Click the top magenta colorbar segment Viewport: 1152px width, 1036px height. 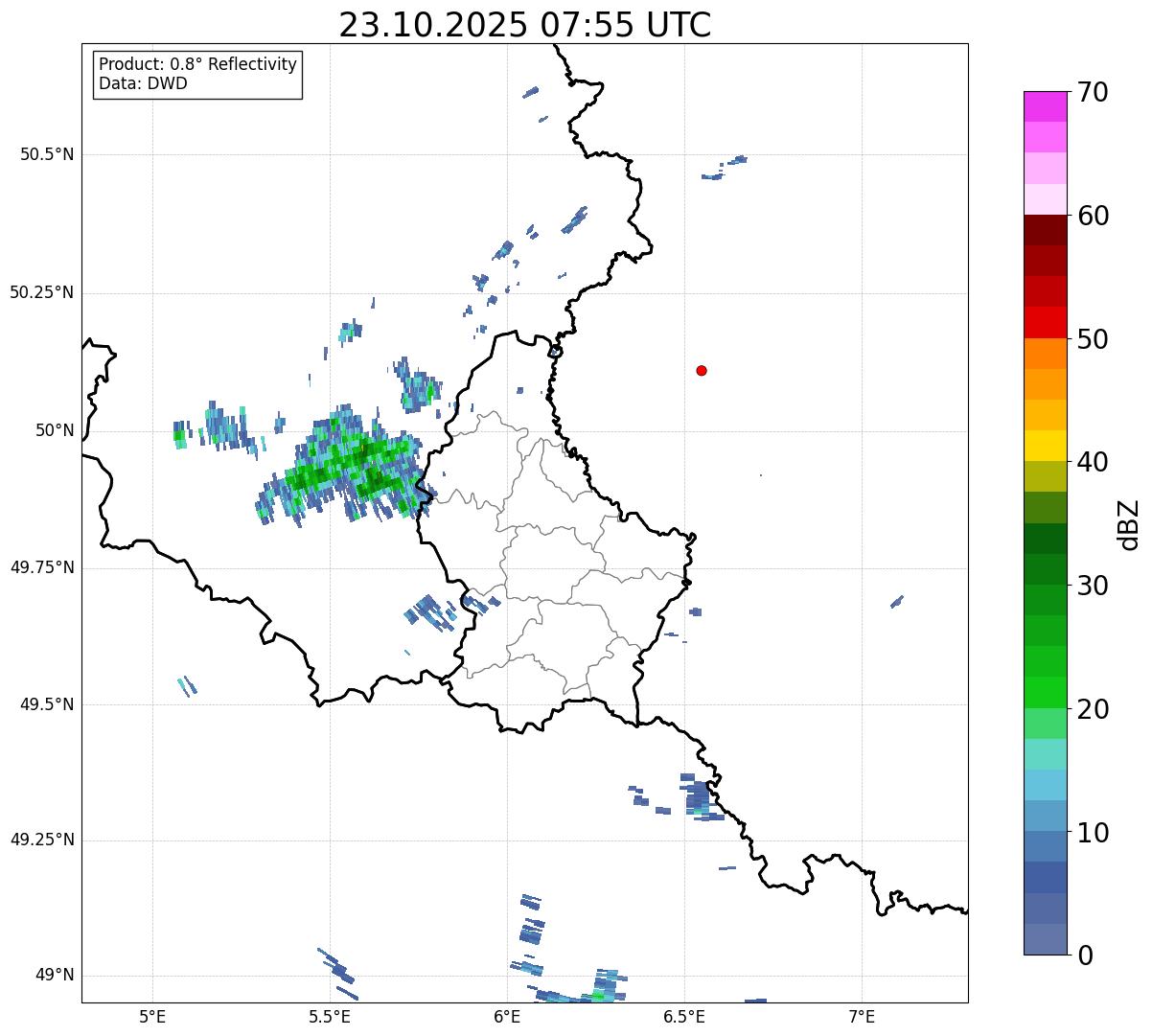point(1045,106)
